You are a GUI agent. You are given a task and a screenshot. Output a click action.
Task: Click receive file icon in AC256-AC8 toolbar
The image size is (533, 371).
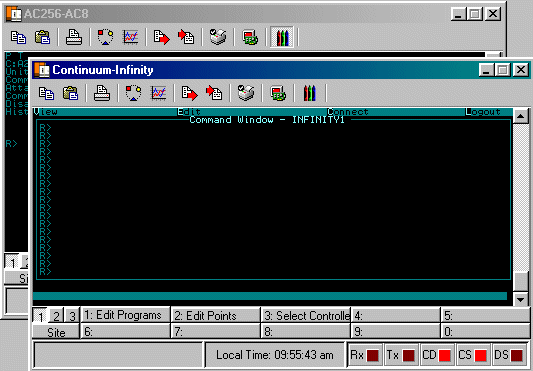coord(186,37)
